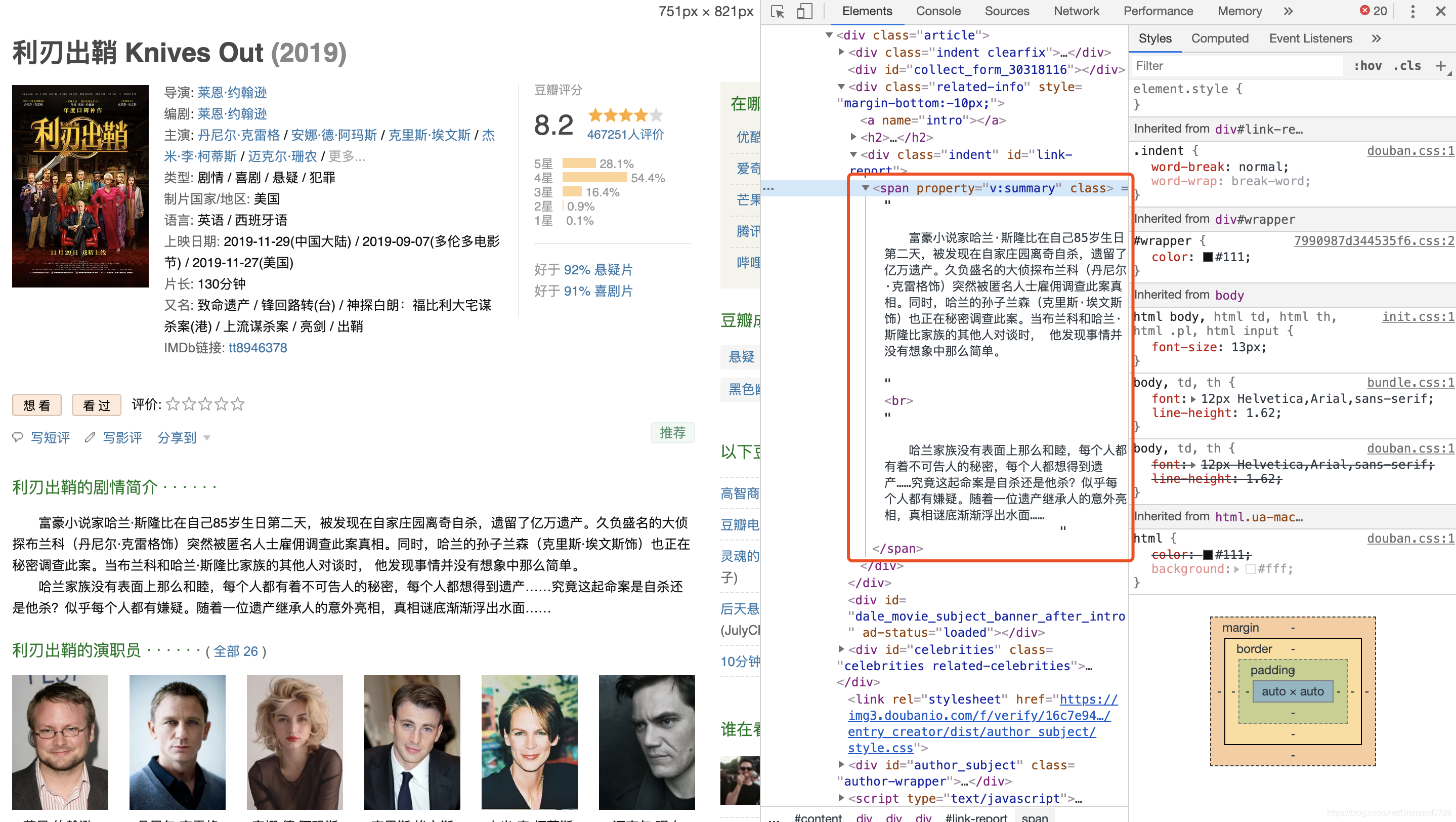Activate the inspect element picker icon
1456x822 pixels.
[x=778, y=12]
